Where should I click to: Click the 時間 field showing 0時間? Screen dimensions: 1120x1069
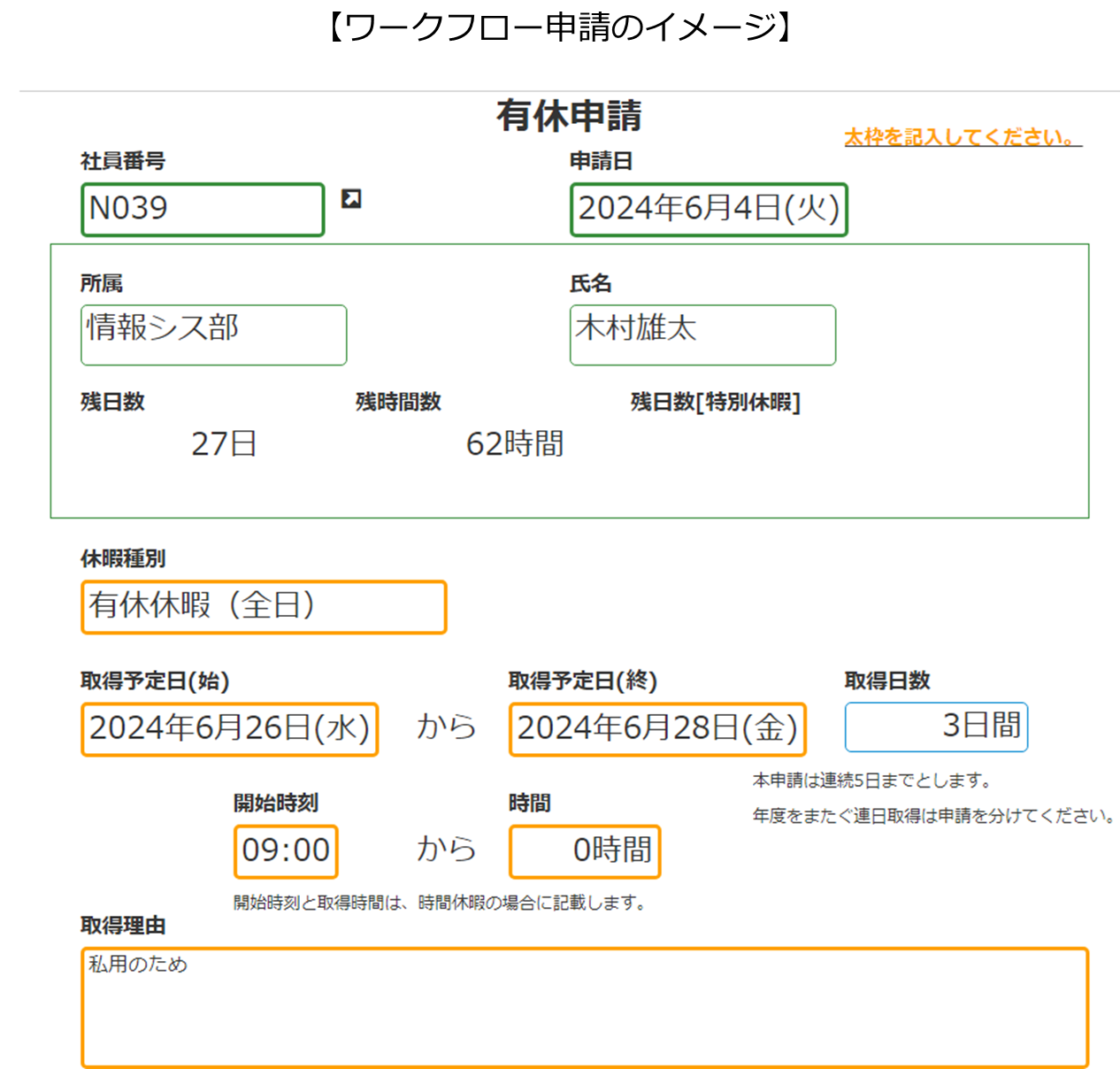(x=585, y=851)
